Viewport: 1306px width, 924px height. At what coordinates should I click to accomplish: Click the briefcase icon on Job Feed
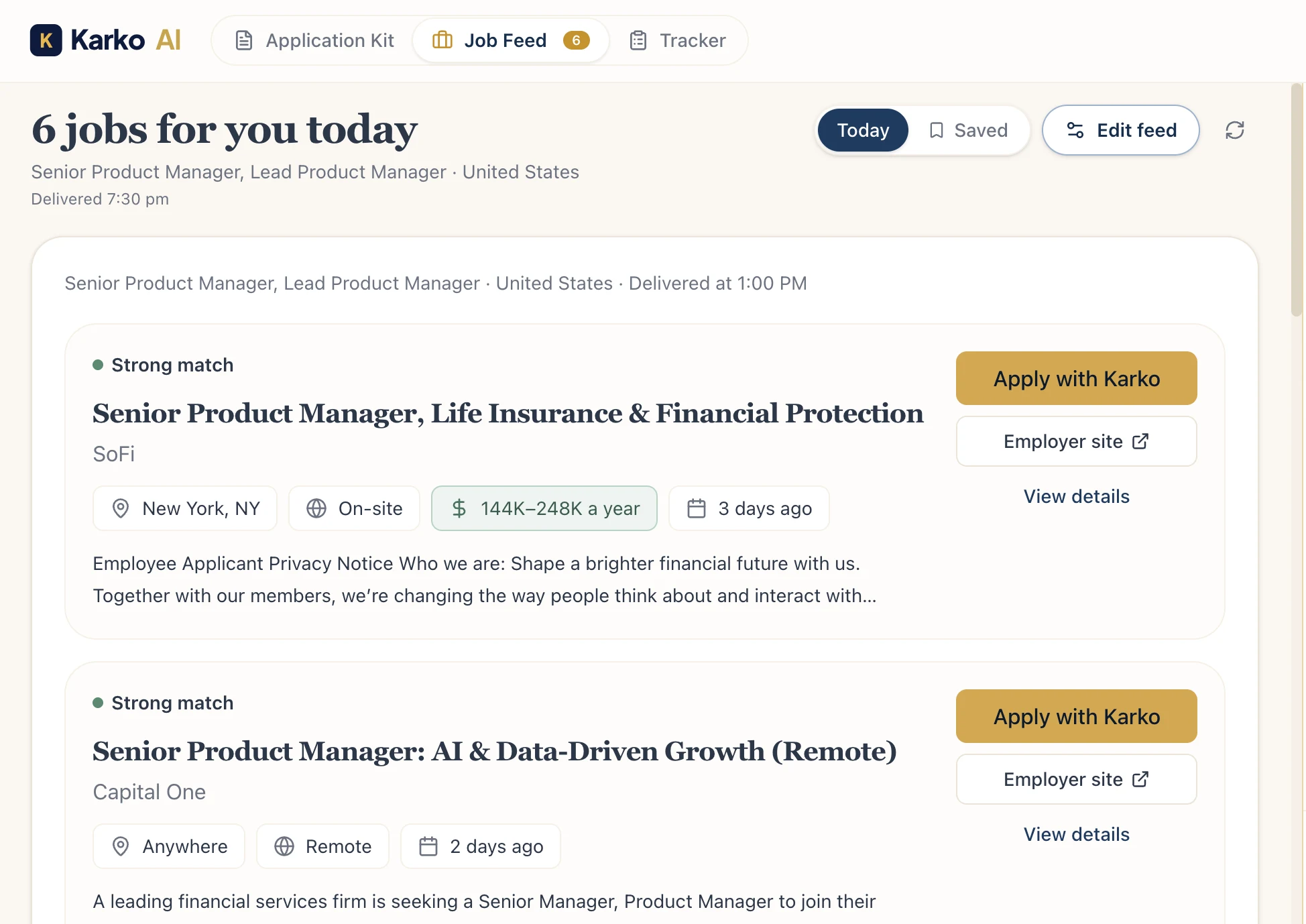click(x=442, y=40)
